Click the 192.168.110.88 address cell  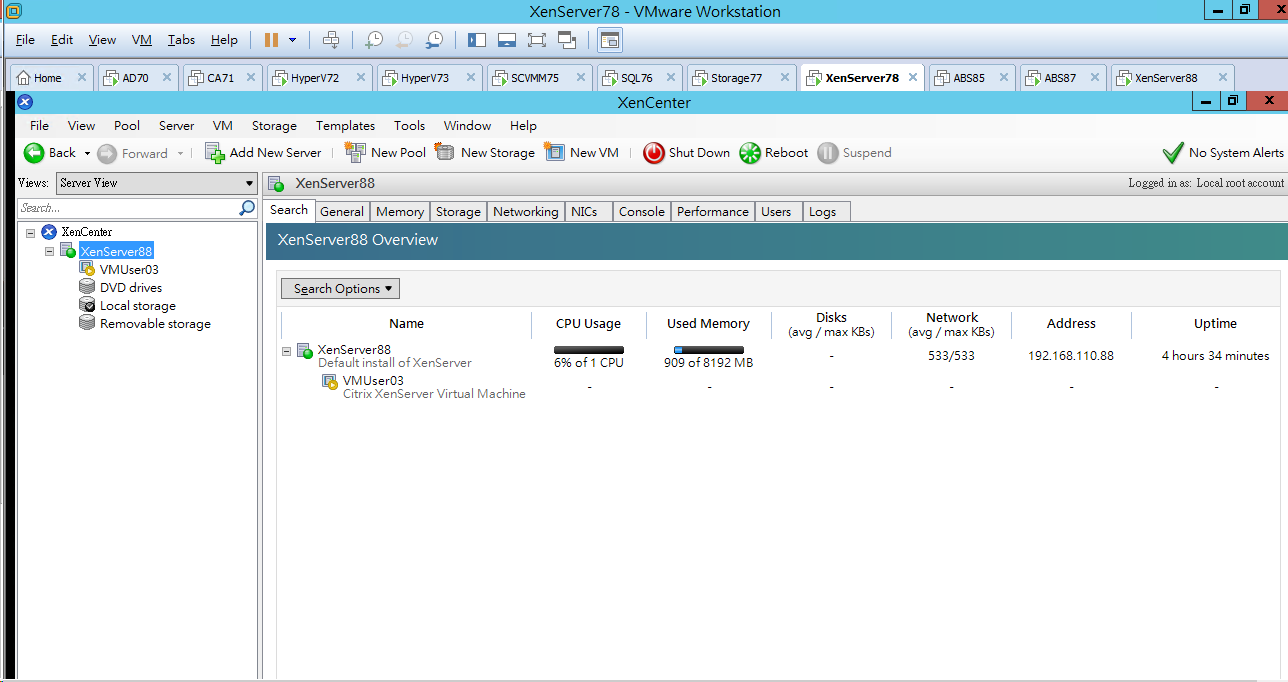1071,356
